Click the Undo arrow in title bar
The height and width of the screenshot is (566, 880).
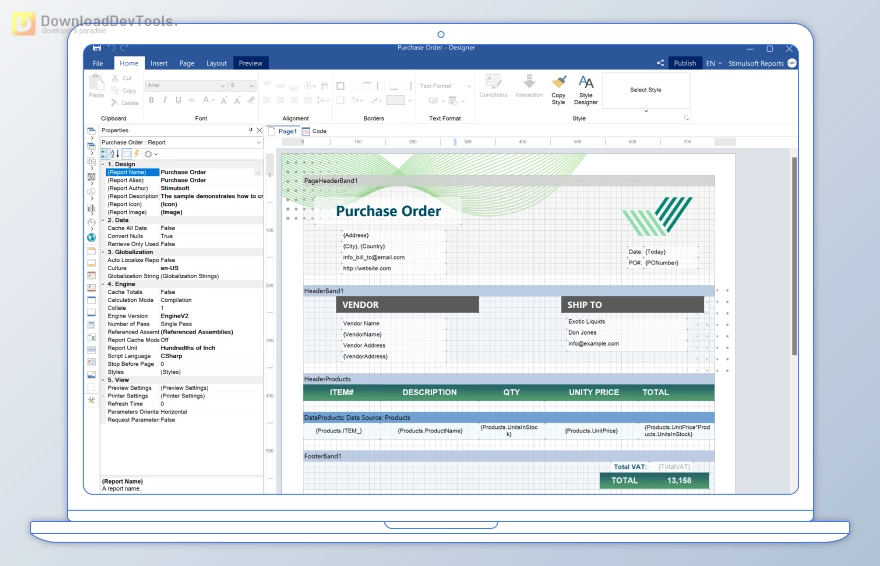(x=111, y=48)
